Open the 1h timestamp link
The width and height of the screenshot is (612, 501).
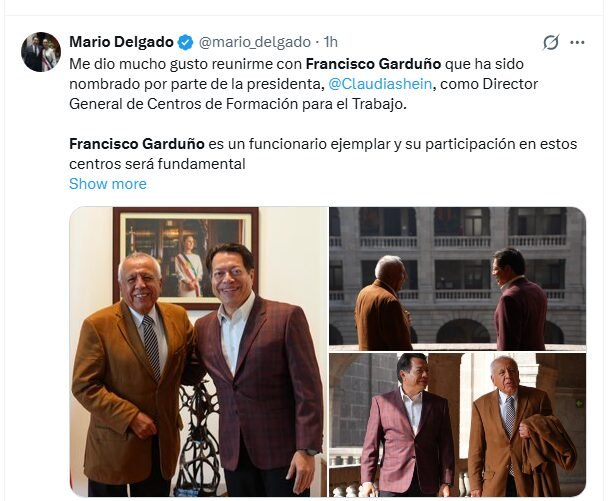[331, 42]
